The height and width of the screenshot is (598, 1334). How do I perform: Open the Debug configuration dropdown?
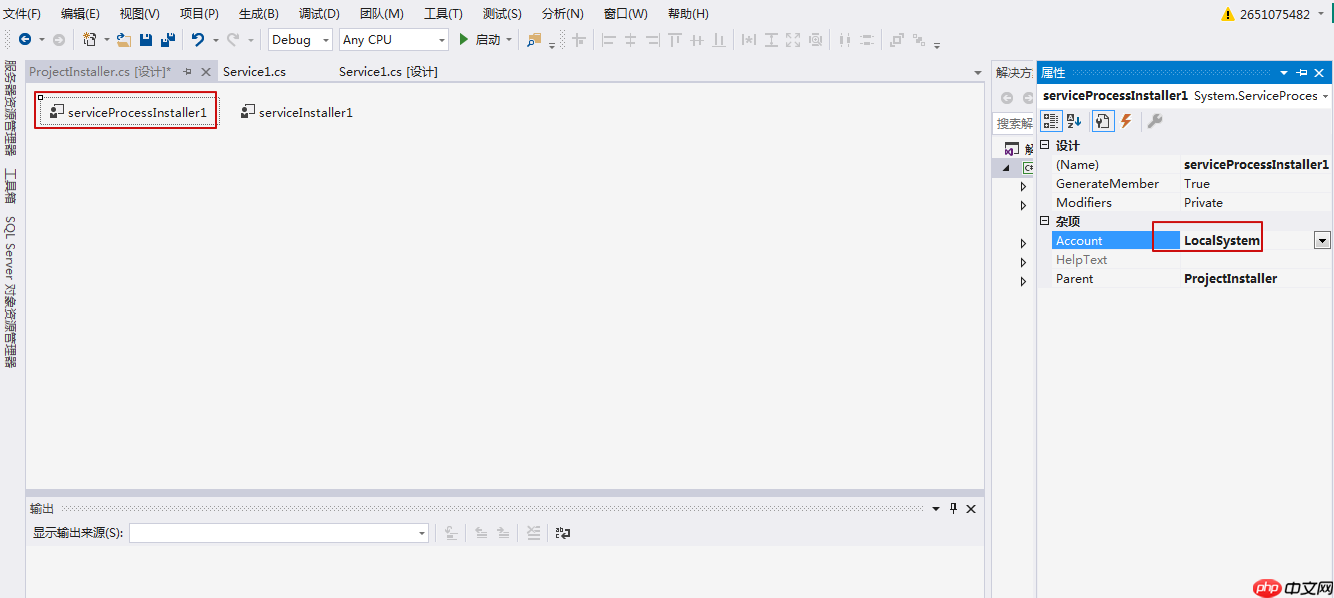(x=300, y=40)
